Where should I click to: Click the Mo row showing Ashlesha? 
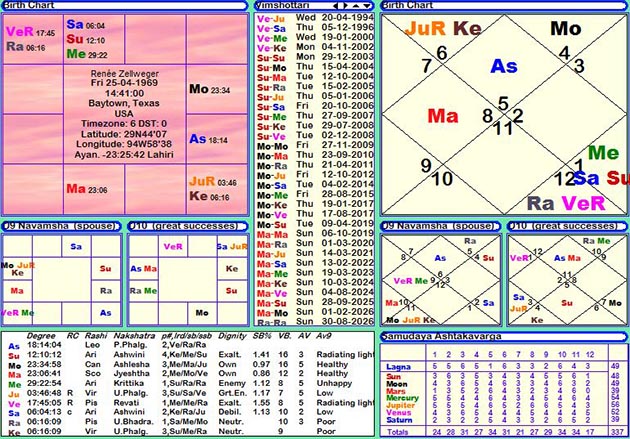pos(191,365)
